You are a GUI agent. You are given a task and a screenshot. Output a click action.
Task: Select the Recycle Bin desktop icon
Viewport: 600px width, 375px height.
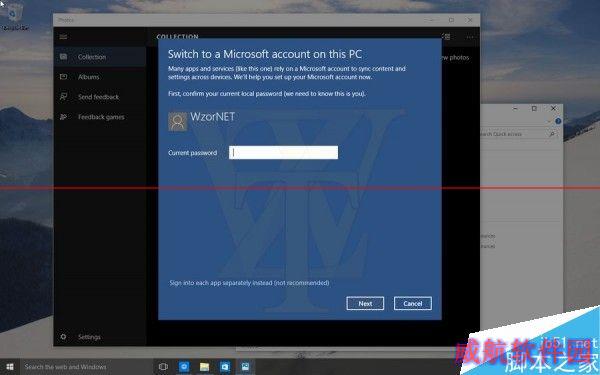click(15, 17)
